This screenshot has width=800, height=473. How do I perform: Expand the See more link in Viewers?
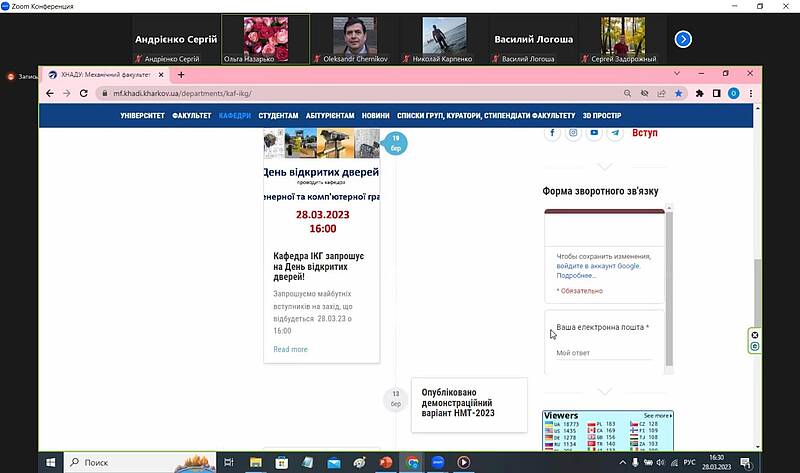pyautogui.click(x=657, y=415)
